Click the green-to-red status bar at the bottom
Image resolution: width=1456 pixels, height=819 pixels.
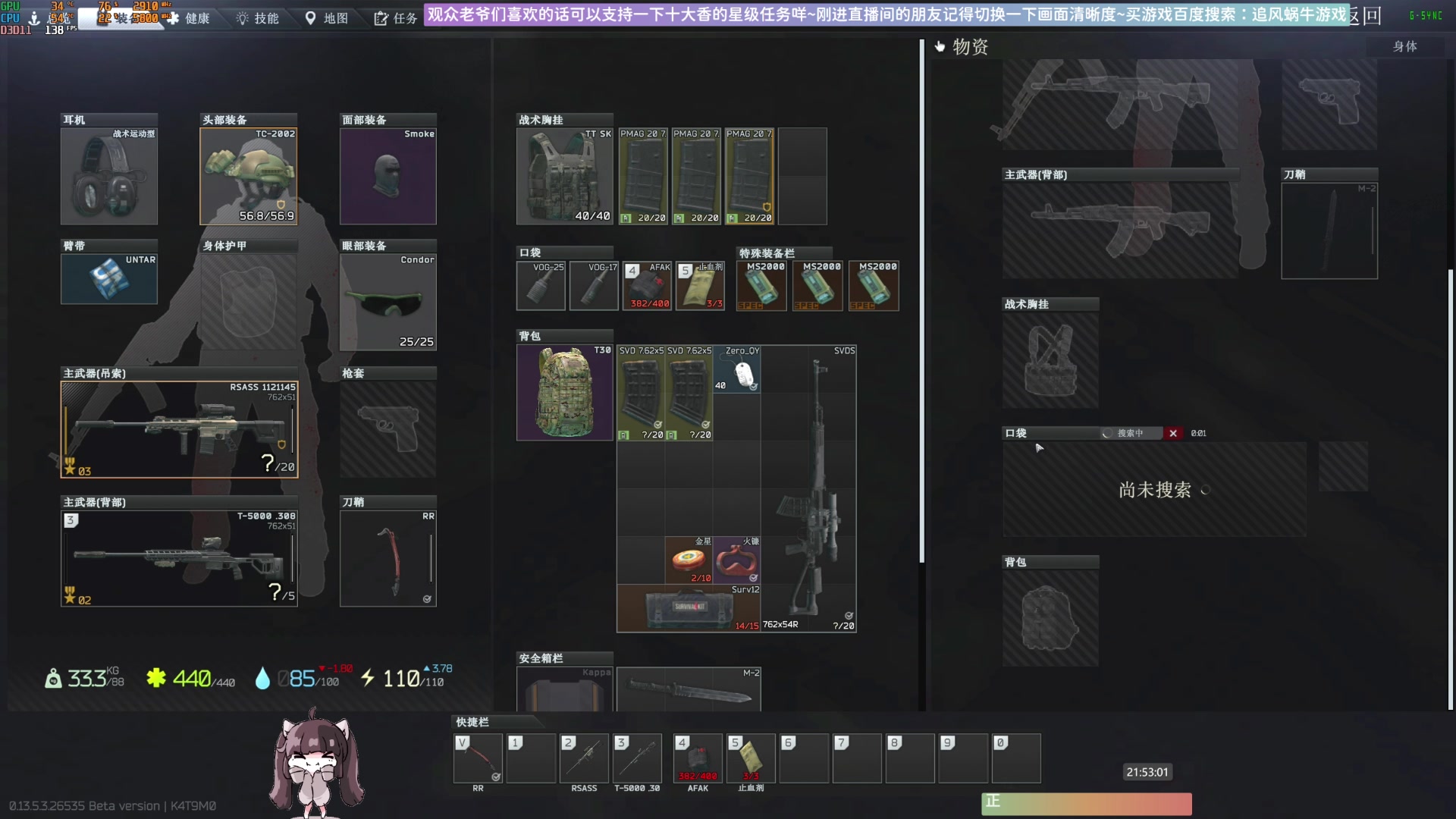[x=1086, y=803]
